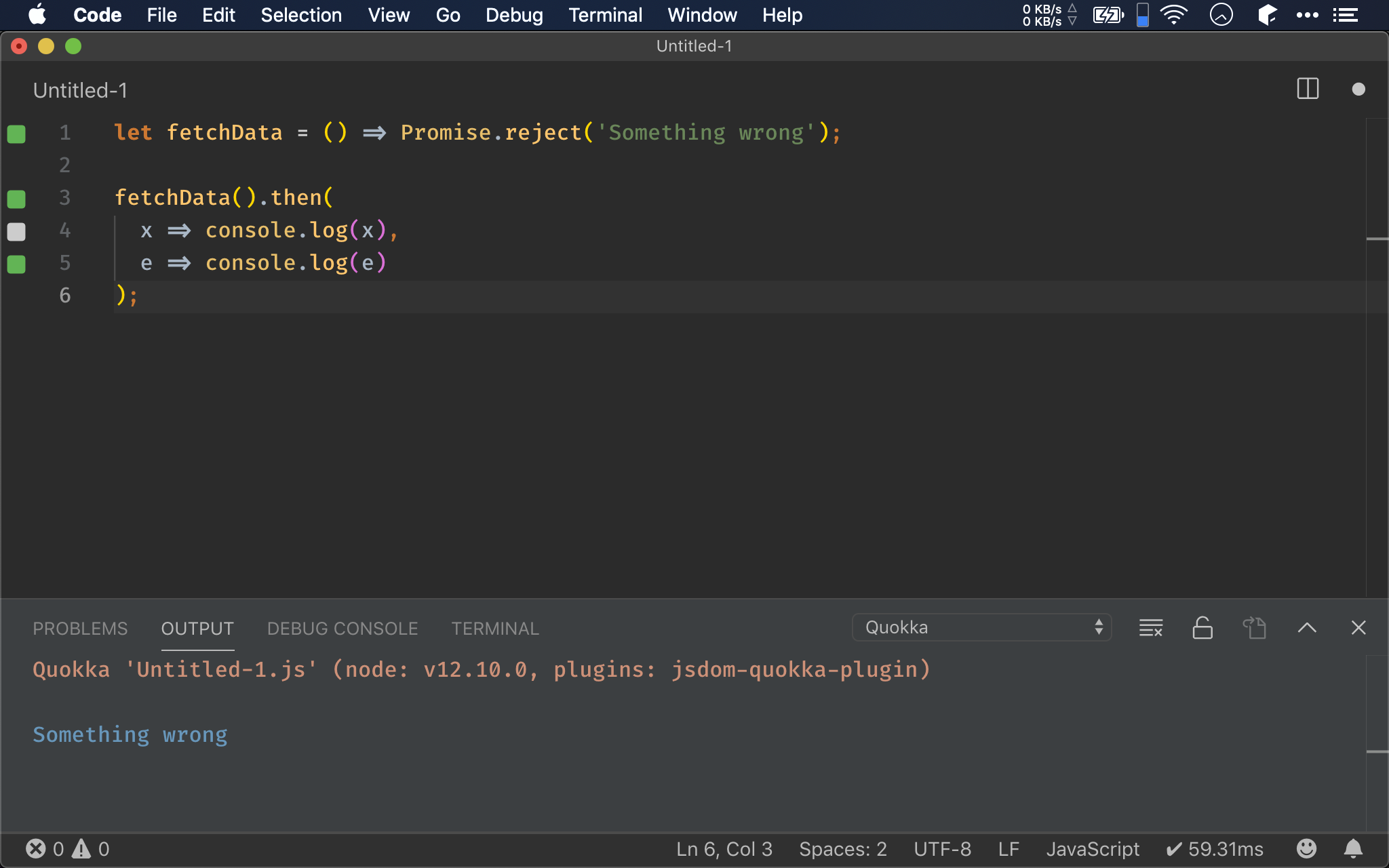Click the errors count icon in the status bar

(x=36, y=849)
